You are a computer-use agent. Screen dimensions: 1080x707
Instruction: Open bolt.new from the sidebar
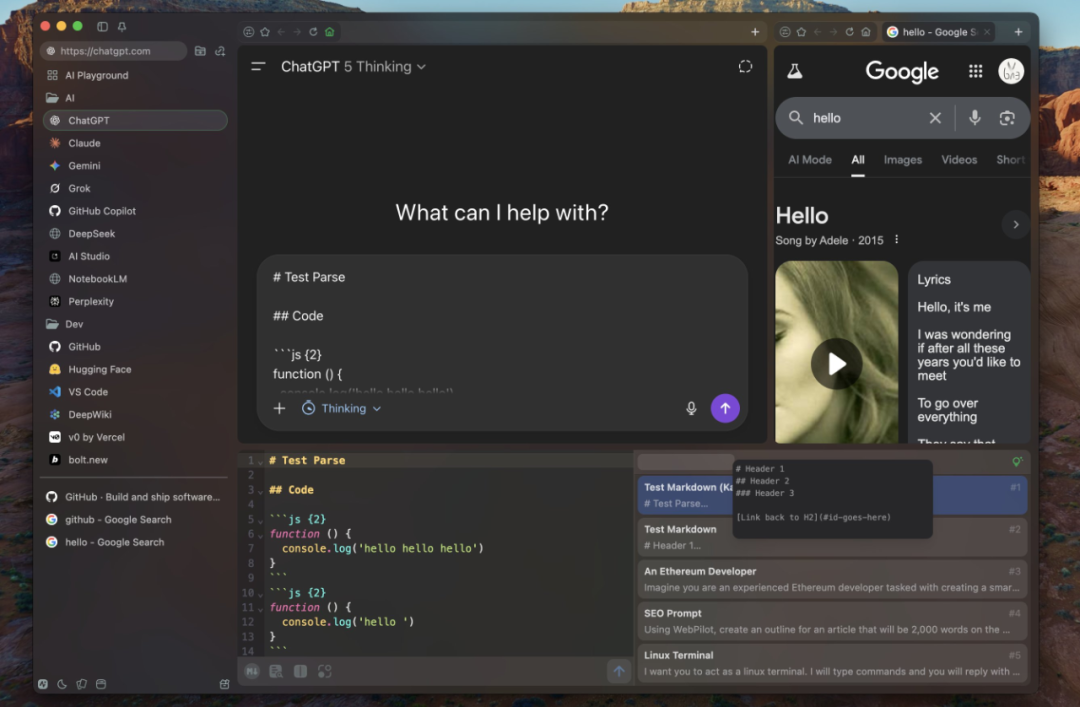(x=135, y=460)
